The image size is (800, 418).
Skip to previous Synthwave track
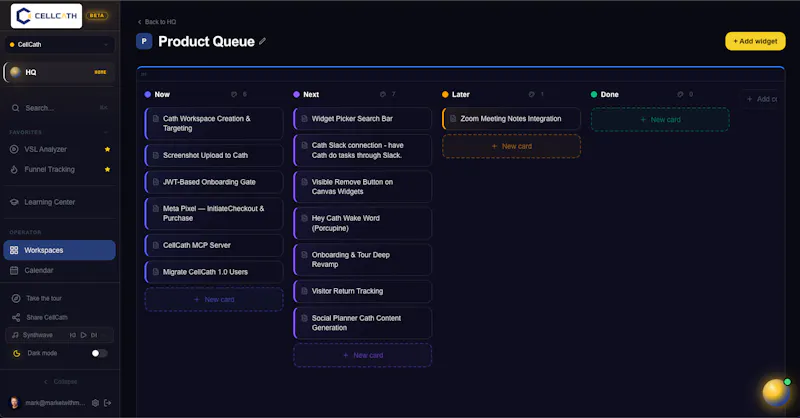[72, 335]
